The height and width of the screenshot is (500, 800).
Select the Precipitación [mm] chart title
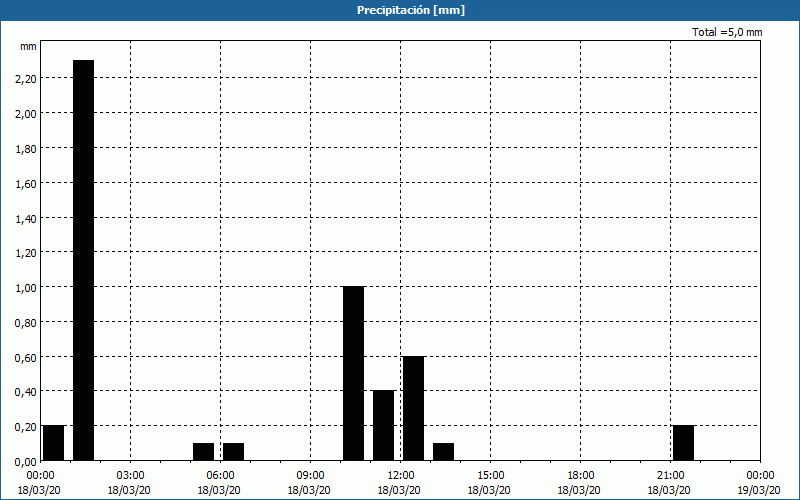tap(411, 10)
